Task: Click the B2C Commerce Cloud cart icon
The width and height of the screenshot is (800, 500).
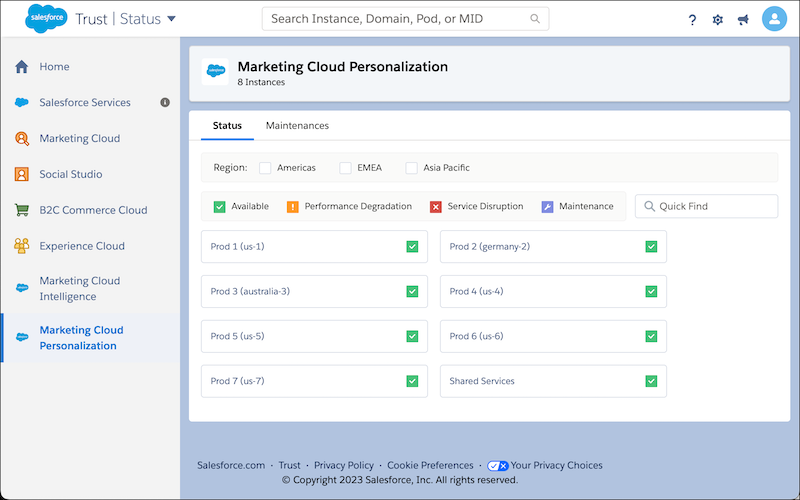Action: point(21,210)
